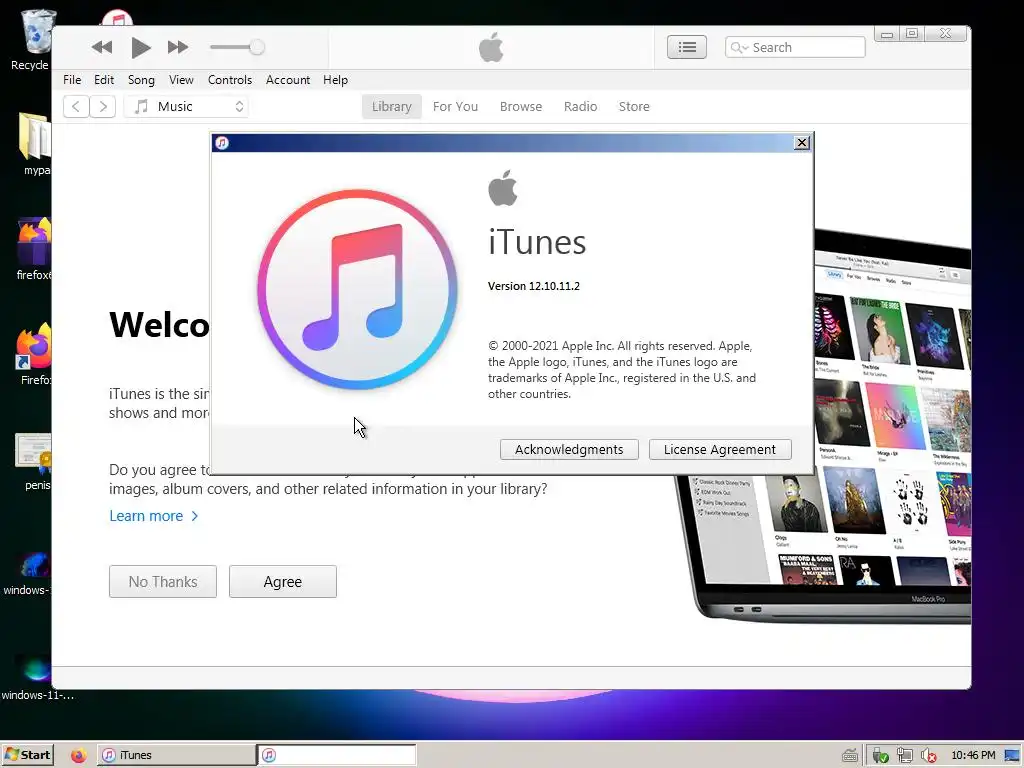
Task: Select the Firefox shortcut desktop icon
Action: [x=34, y=355]
